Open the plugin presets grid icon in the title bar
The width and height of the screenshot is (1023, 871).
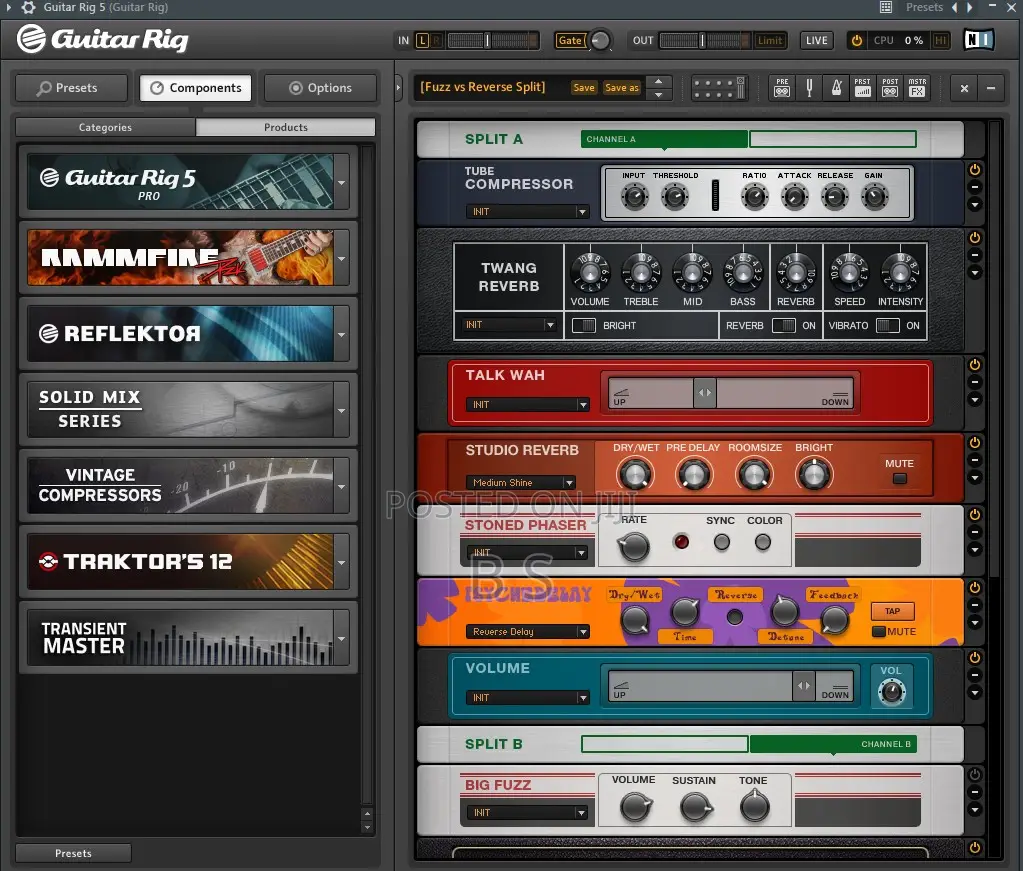click(x=886, y=7)
